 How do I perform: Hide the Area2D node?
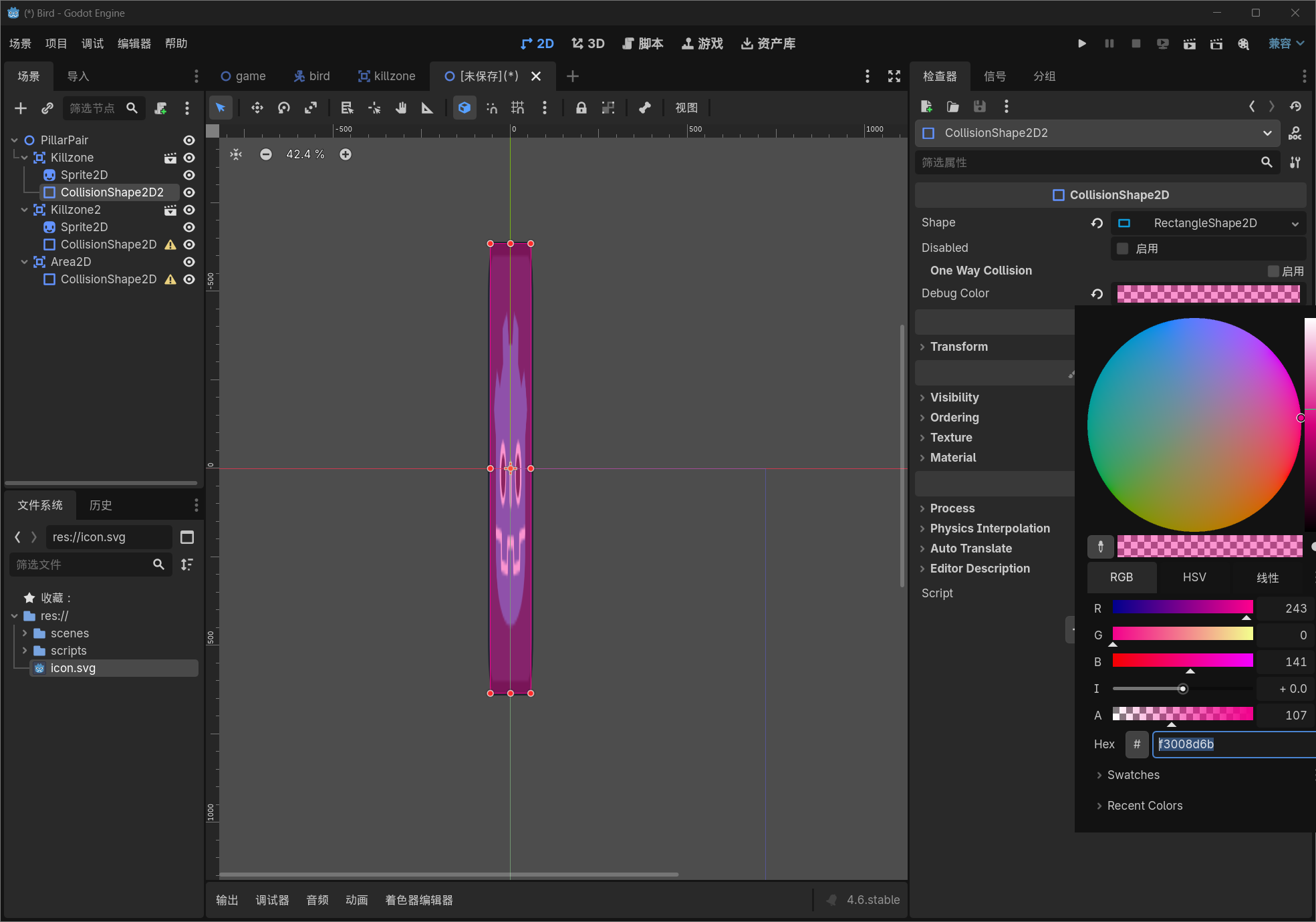[189, 262]
